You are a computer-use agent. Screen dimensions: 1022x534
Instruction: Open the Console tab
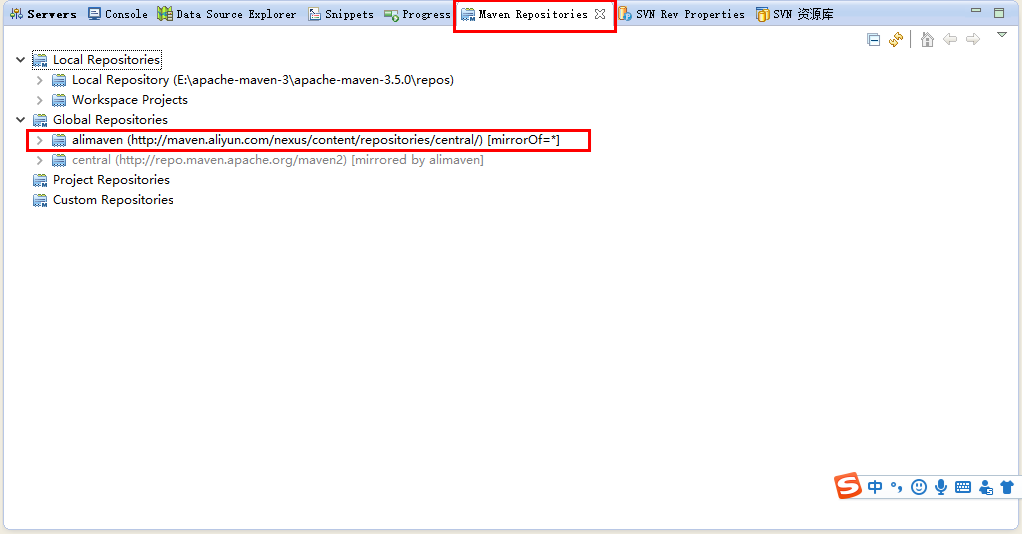tap(118, 14)
